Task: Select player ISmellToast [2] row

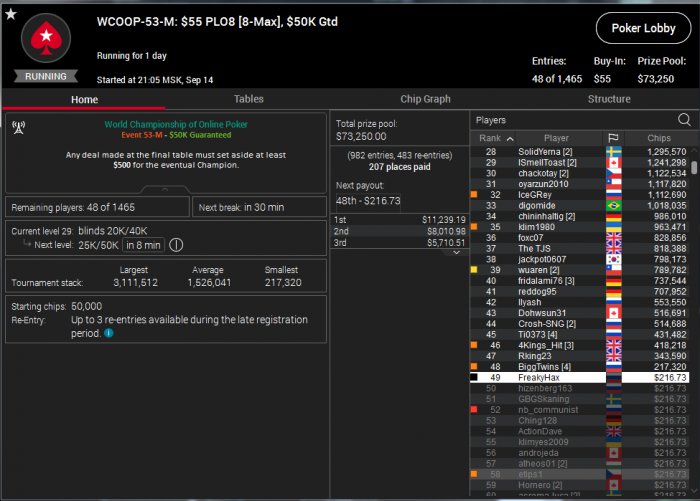Action: point(579,163)
